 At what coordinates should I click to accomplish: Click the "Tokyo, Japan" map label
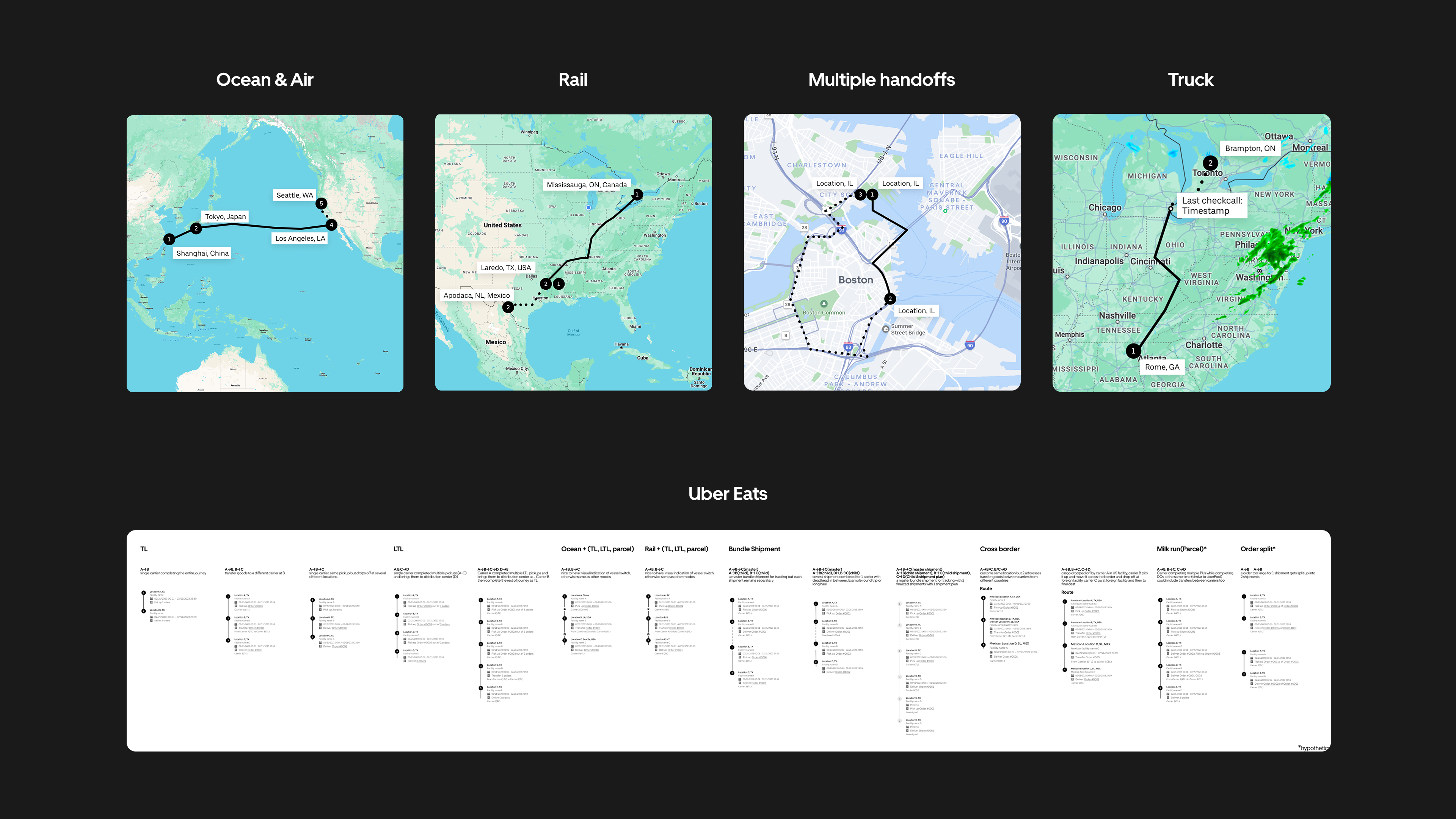coord(226,217)
